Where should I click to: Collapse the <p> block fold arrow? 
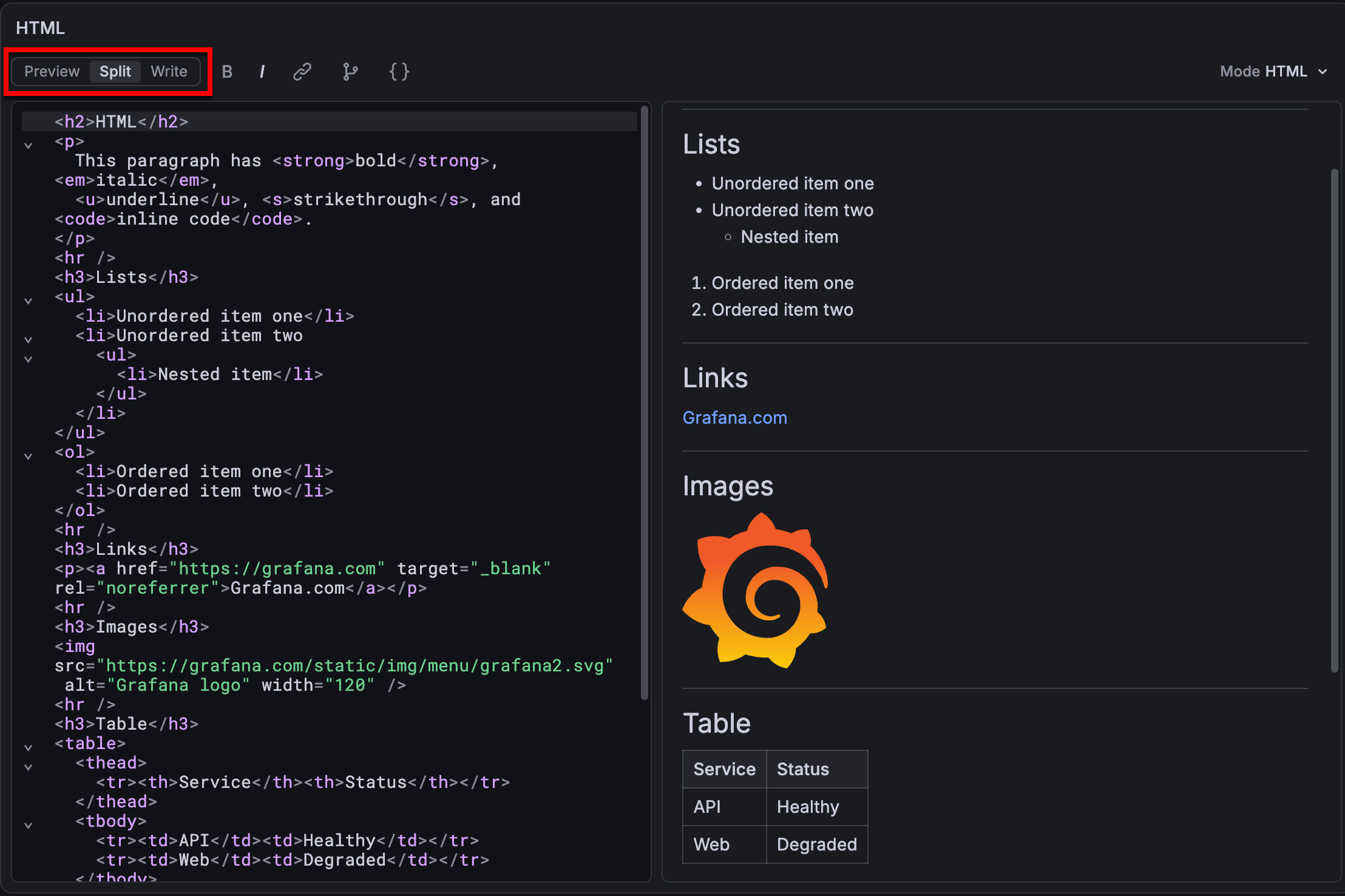click(x=28, y=146)
